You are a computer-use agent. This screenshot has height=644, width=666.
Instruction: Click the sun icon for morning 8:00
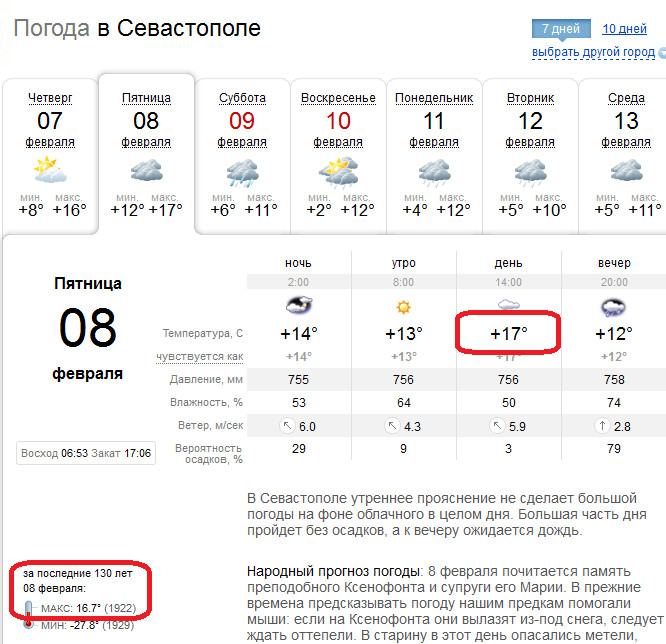(x=404, y=307)
